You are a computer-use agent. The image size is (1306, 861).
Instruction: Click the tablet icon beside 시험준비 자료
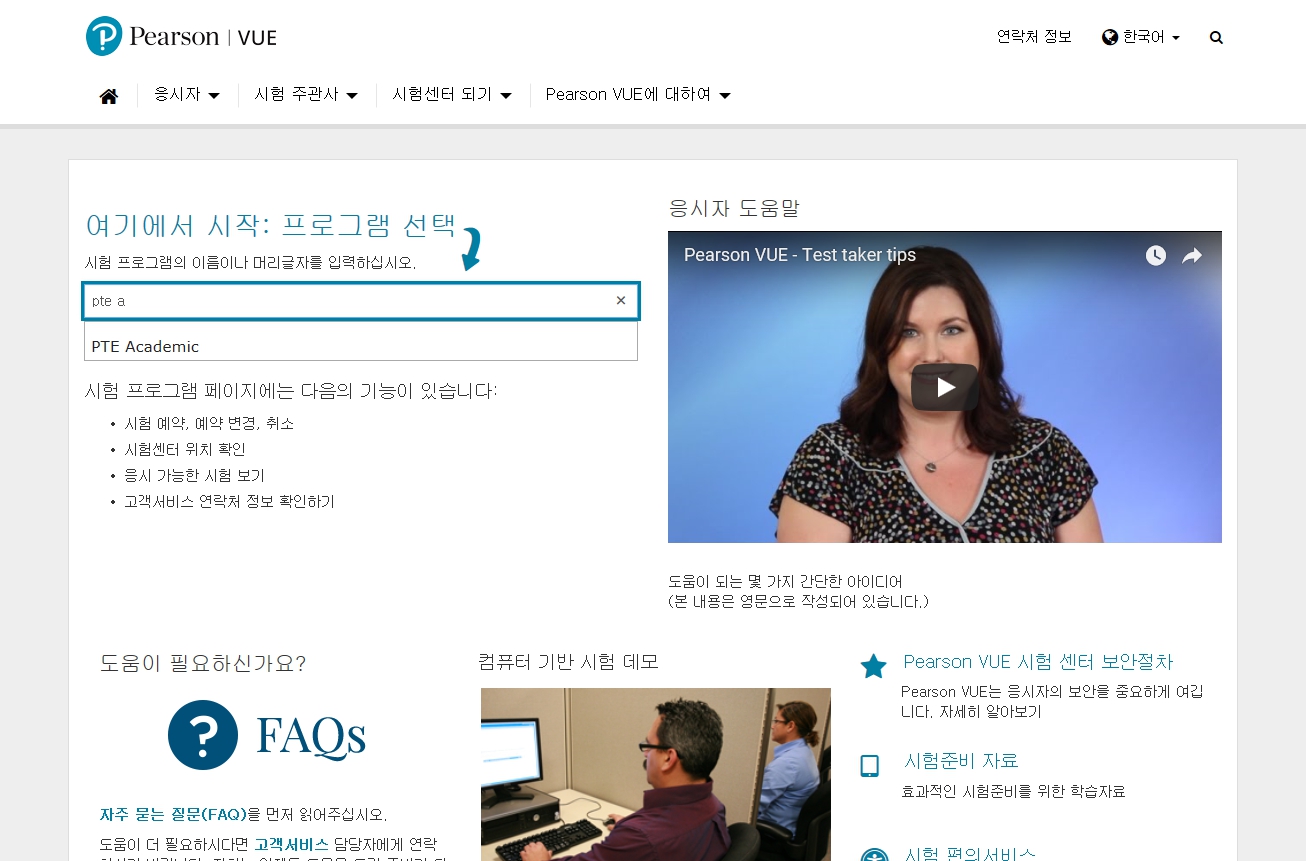click(x=870, y=766)
